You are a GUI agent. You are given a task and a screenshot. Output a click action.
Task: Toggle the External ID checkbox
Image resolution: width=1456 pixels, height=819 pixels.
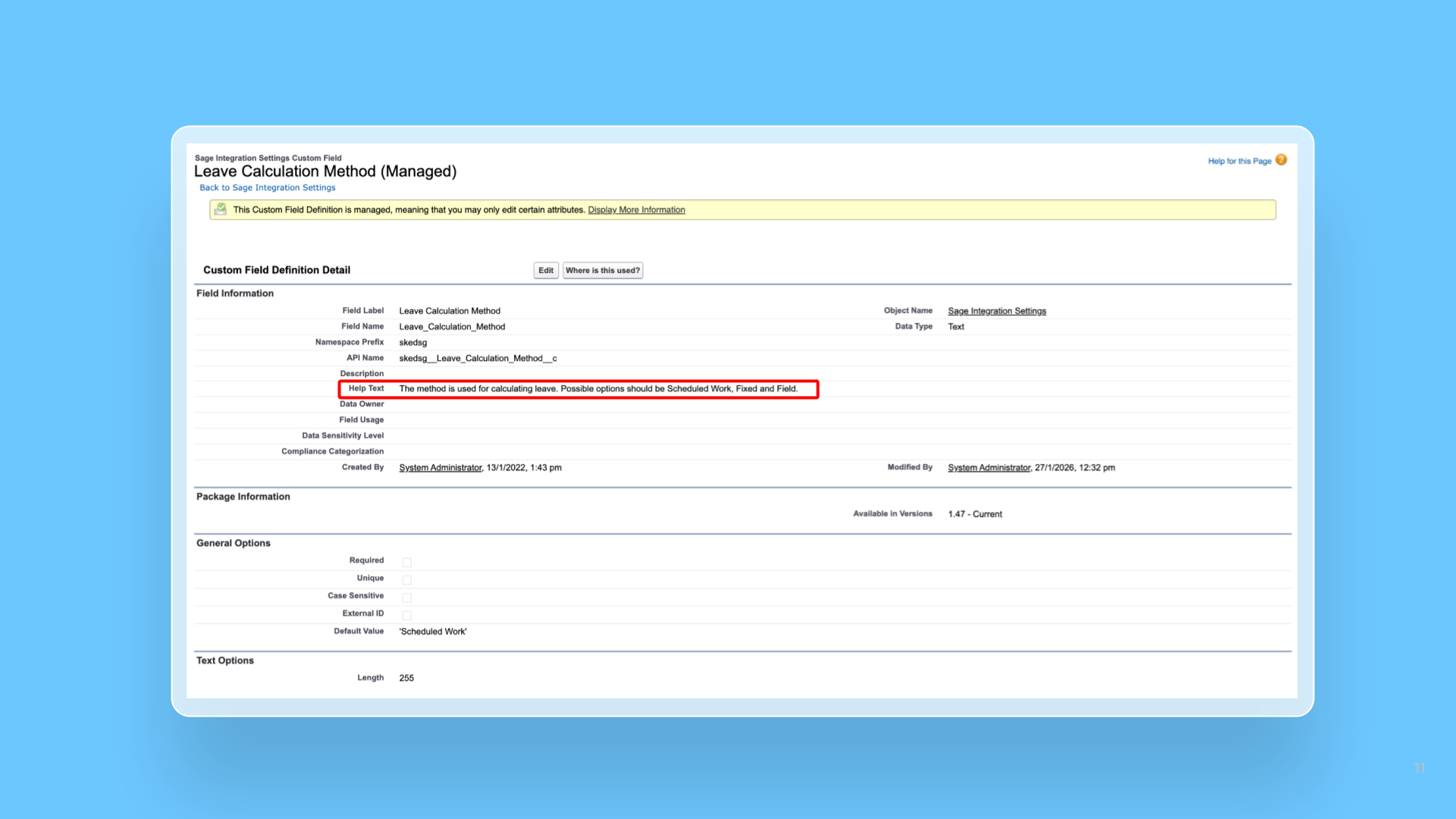click(406, 615)
